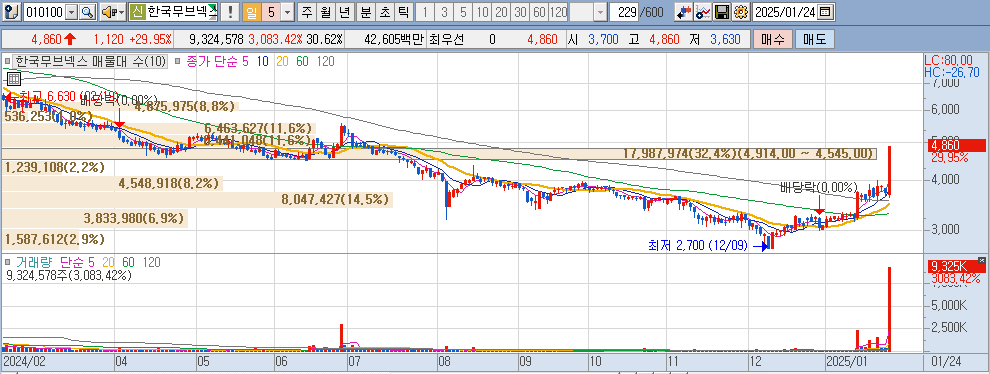This screenshot has height=374, width=990.
Task: Click the 3 interval button
Action: (444, 11)
